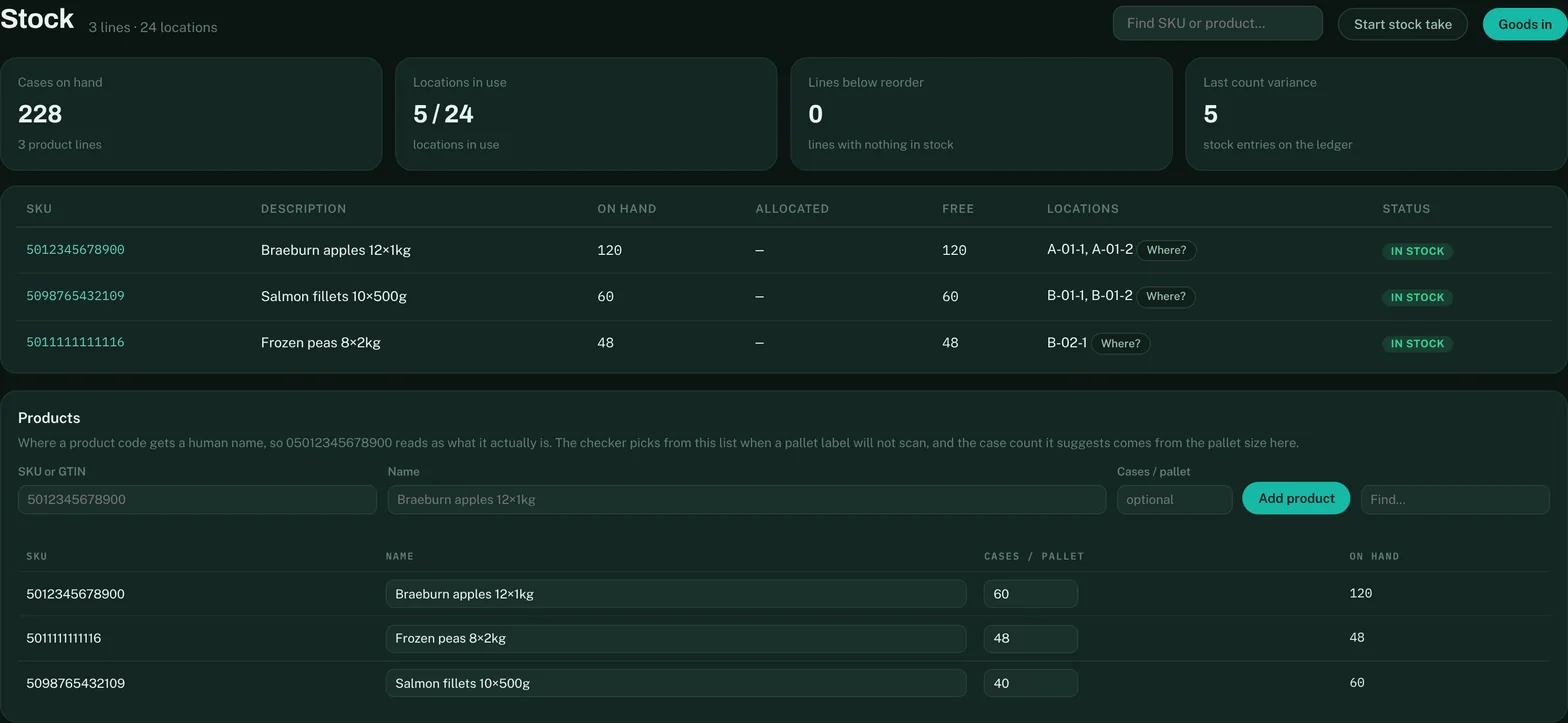Click SKU 5012345678900 in Products list
The height and width of the screenshot is (723, 1568).
(x=75, y=594)
